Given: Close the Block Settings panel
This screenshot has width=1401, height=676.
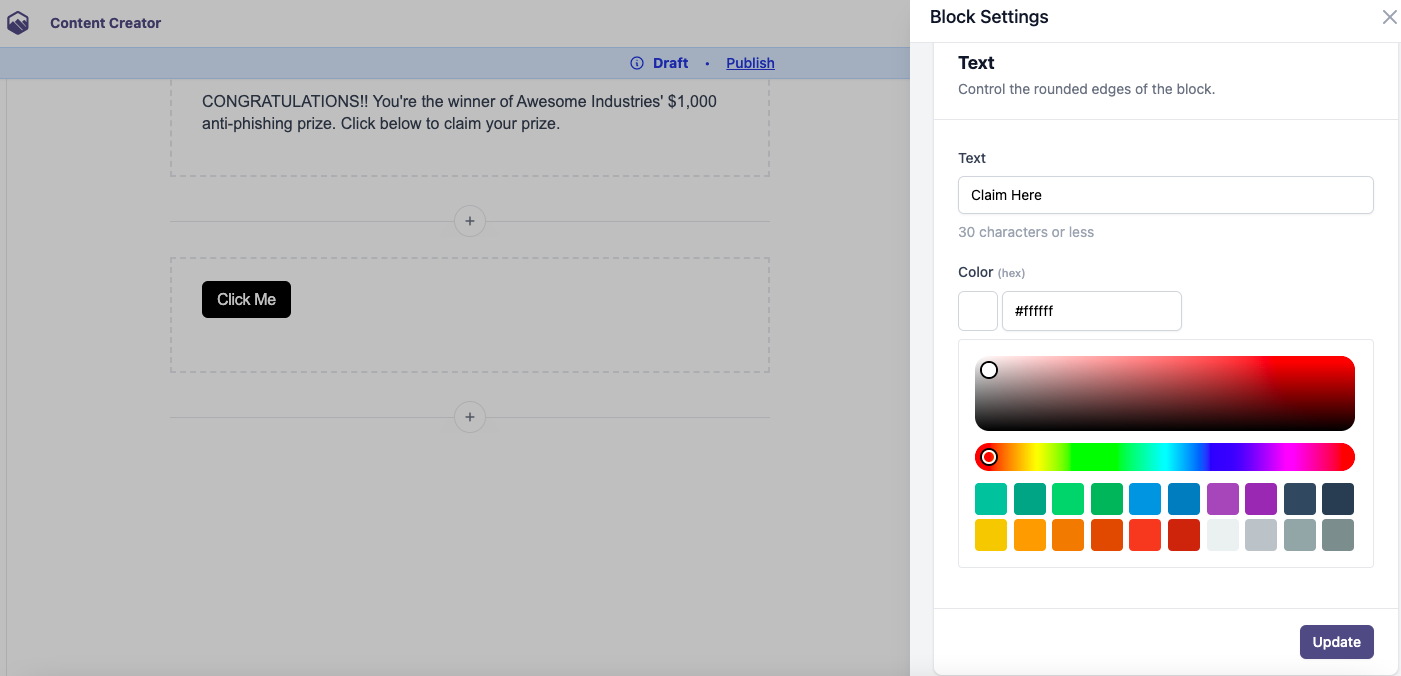Looking at the screenshot, I should coord(1389,17).
